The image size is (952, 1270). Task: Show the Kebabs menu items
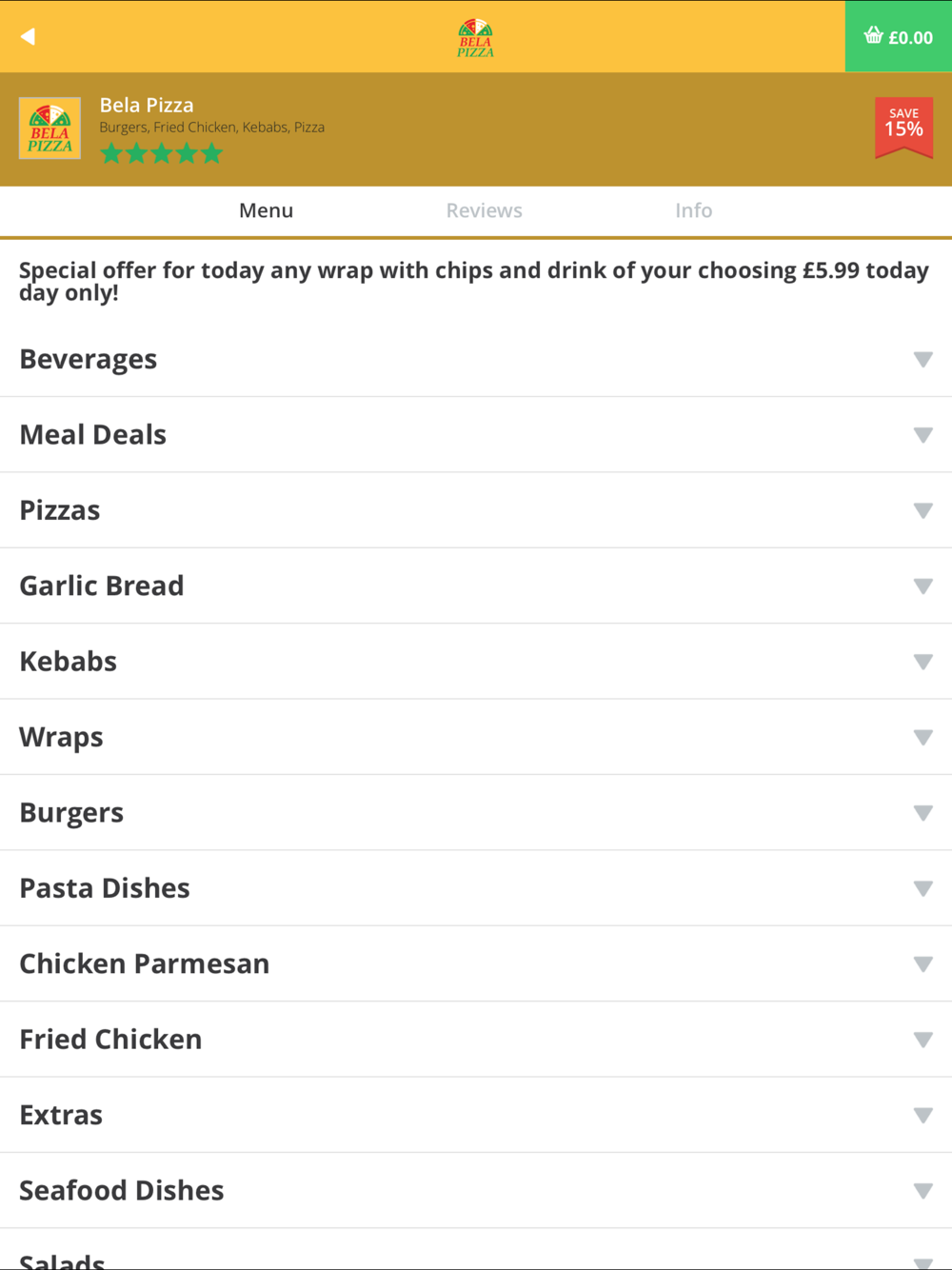pos(922,662)
